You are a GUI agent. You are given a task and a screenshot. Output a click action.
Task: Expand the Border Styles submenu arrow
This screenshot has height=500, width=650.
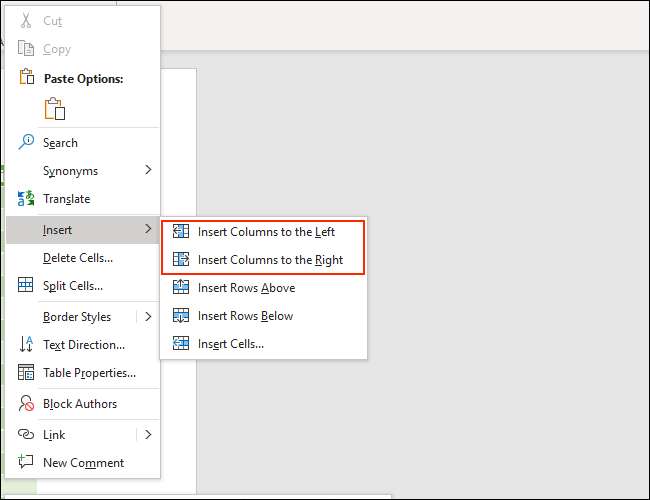pos(148,316)
